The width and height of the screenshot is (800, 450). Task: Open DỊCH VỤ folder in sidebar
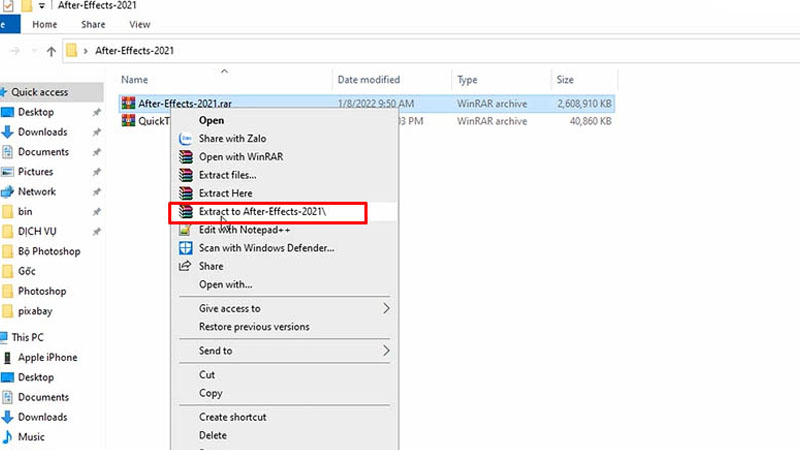(37, 232)
